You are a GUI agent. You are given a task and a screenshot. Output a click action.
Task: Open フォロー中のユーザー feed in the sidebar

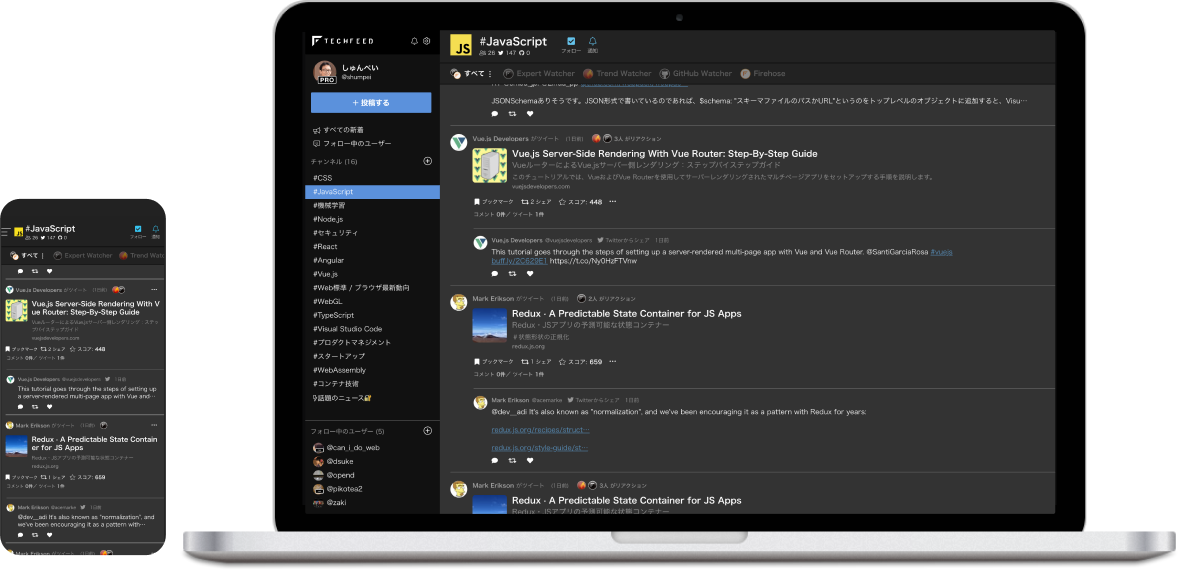point(352,144)
